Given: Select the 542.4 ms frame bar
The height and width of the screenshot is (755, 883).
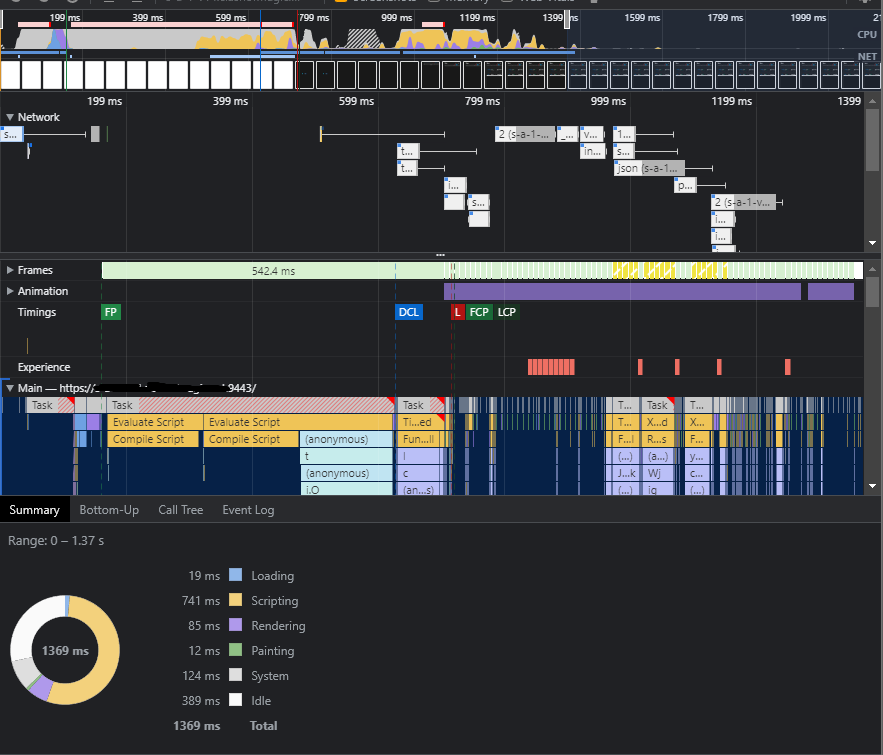Looking at the screenshot, I should pos(273,271).
